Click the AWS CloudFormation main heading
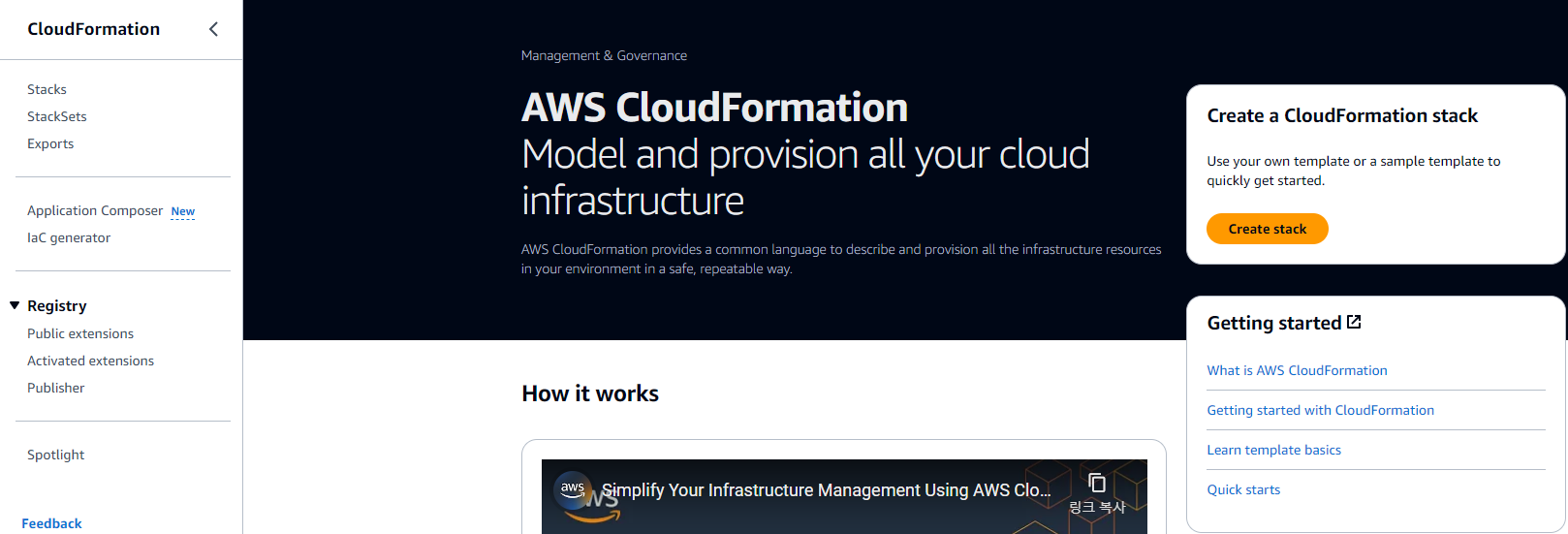Screen dimensions: 1568x534 (714, 108)
